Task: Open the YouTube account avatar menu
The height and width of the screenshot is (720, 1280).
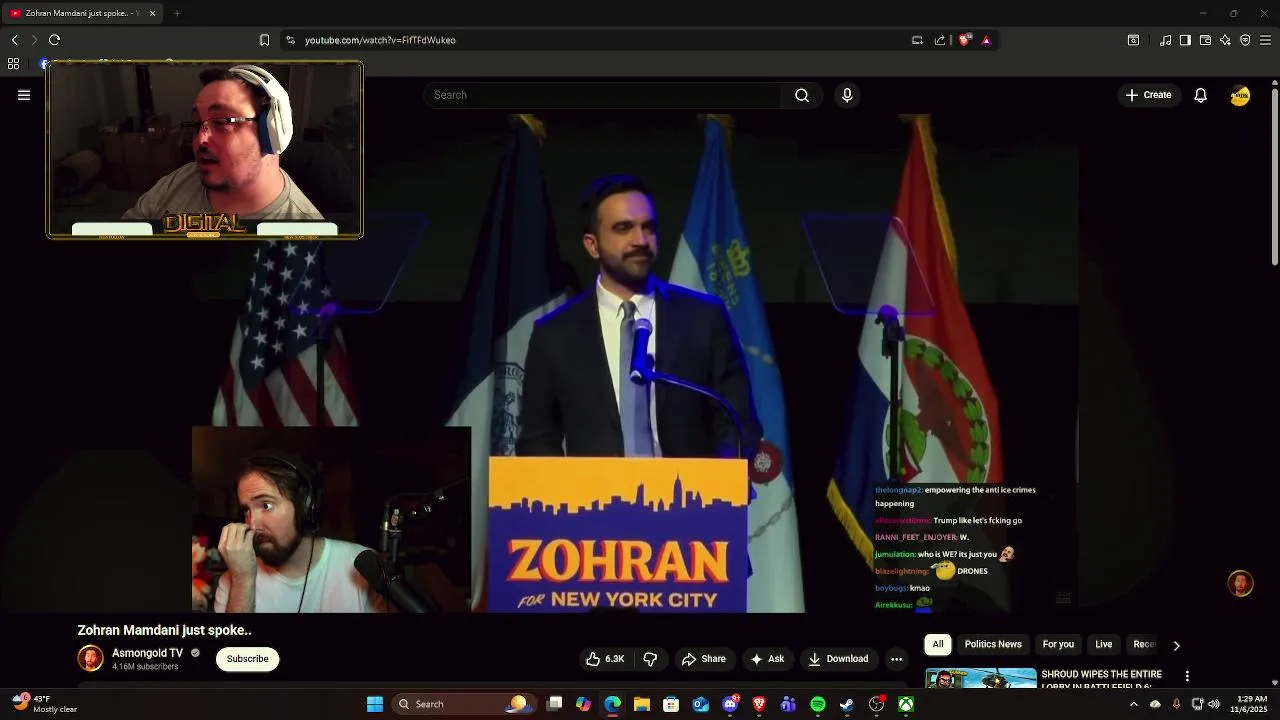Action: coord(1240,95)
